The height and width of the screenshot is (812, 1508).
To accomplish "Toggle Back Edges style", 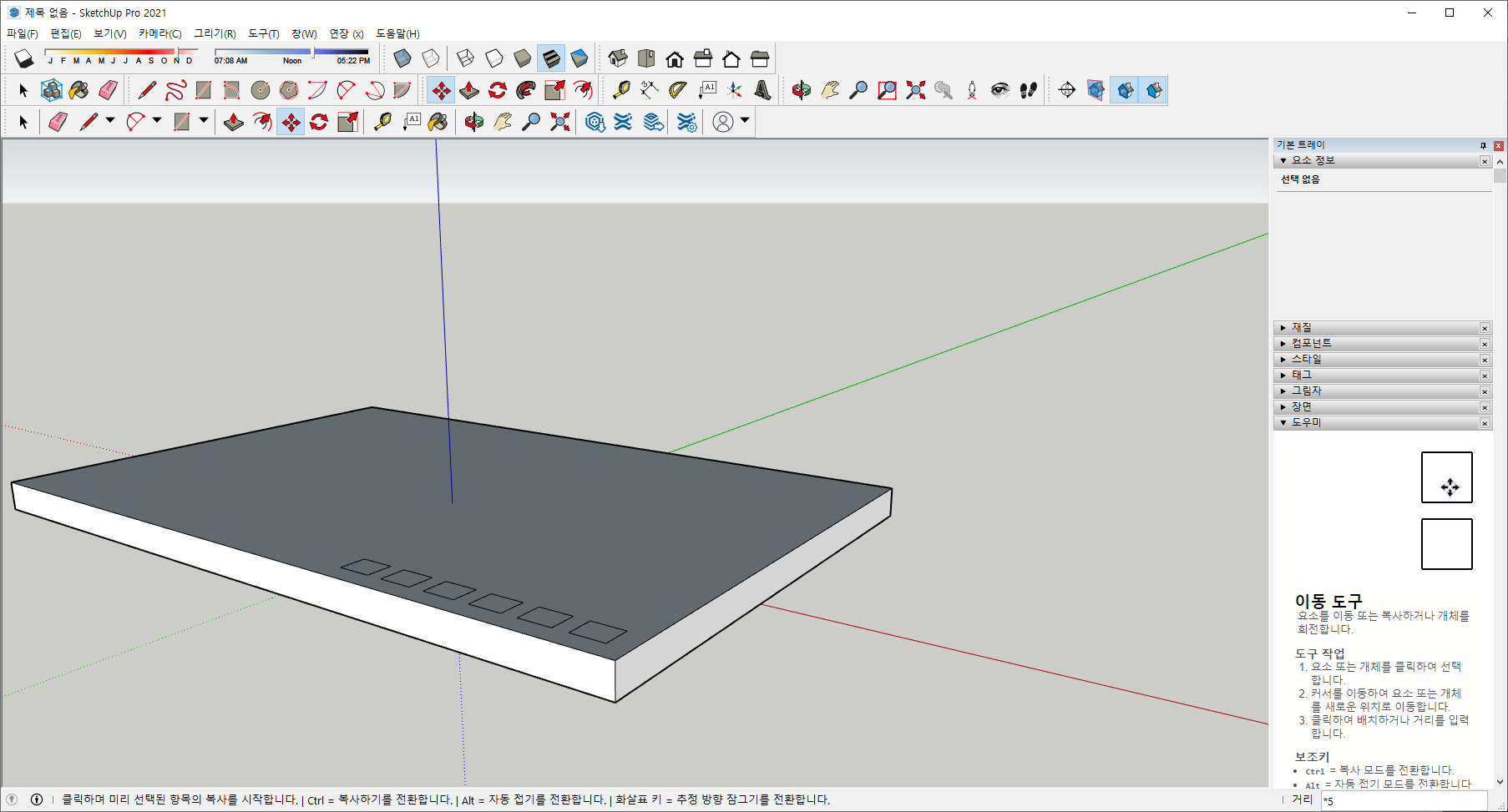I will (x=431, y=58).
